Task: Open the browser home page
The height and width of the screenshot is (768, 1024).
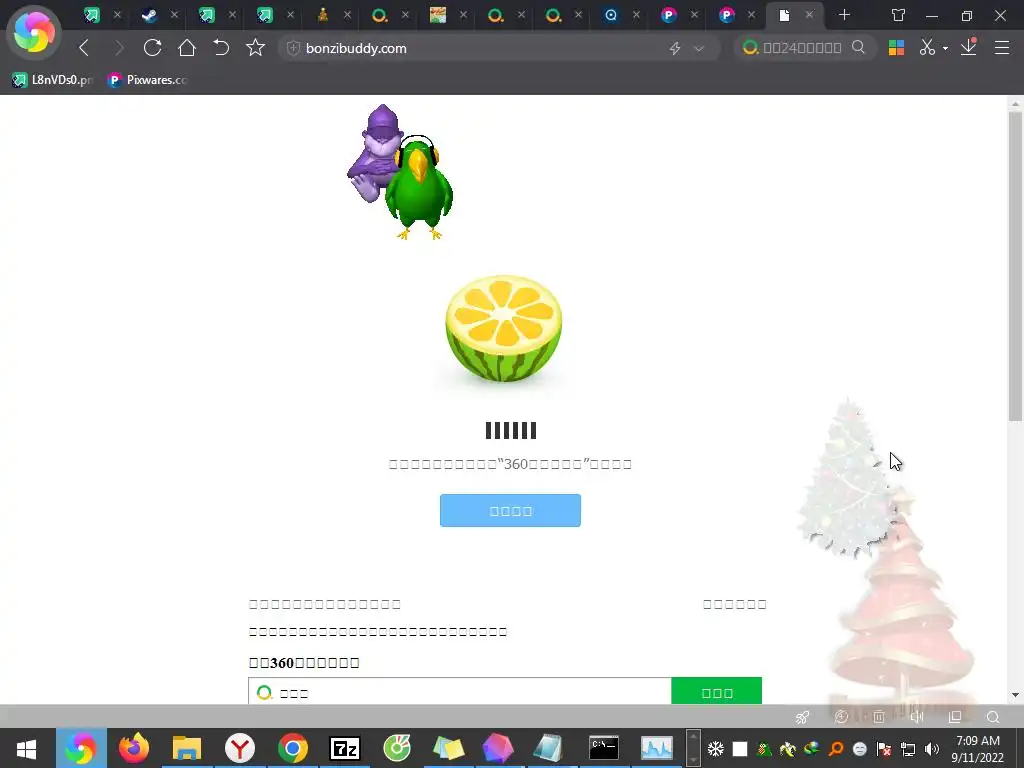Action: click(x=187, y=48)
